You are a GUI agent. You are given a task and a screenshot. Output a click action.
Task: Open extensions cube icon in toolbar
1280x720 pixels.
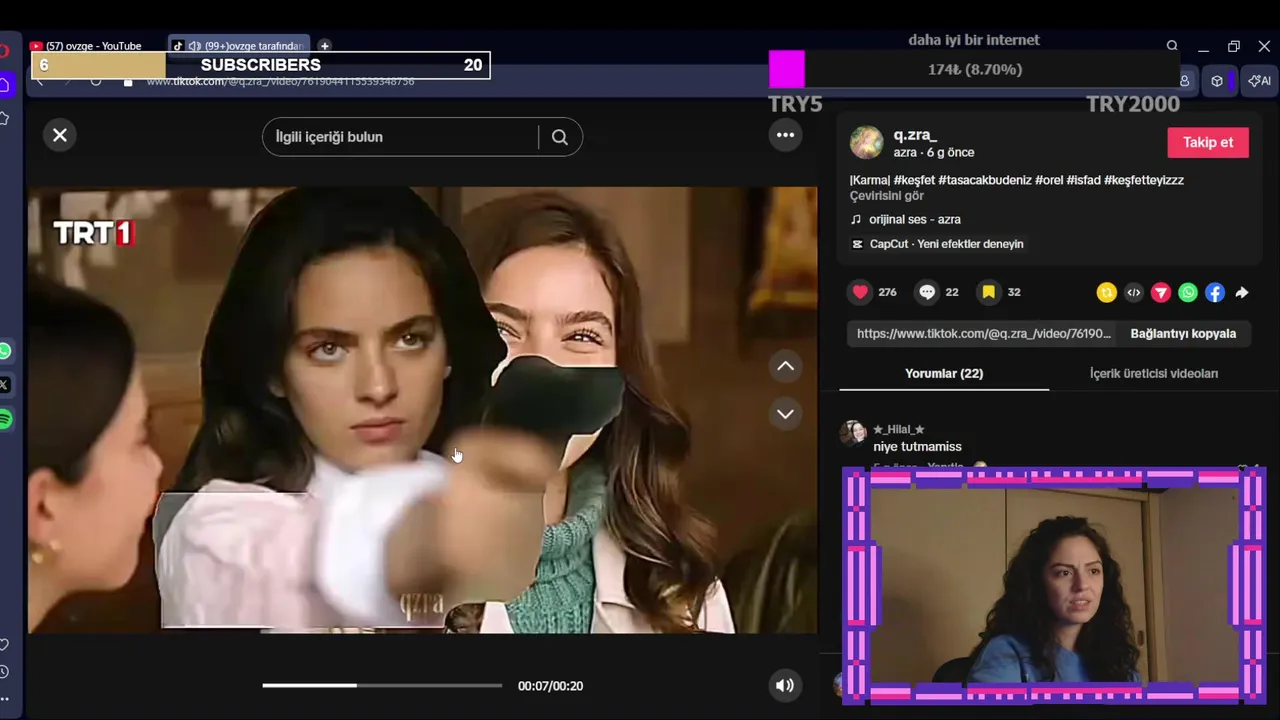pos(1217,81)
